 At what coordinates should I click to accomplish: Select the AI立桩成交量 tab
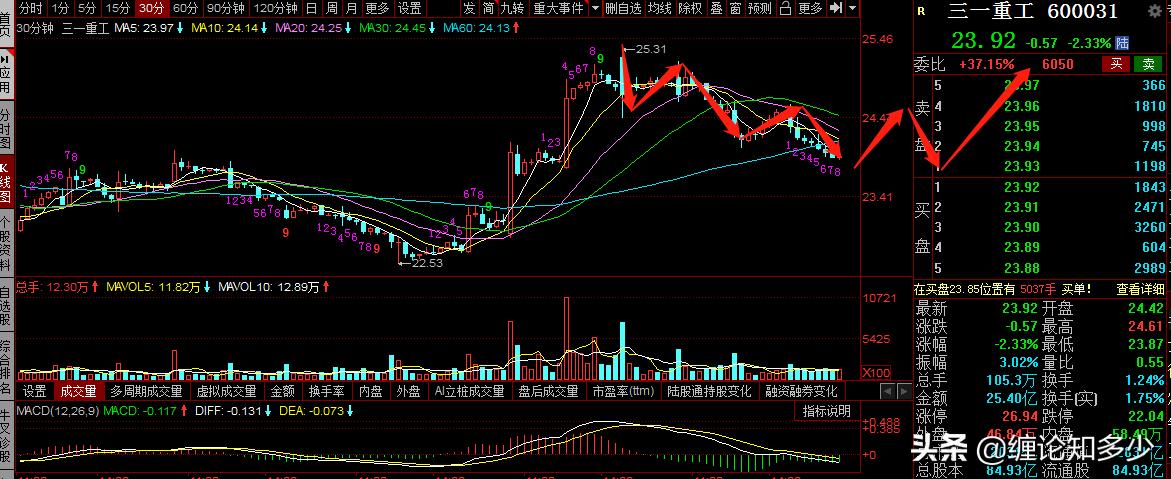(x=470, y=391)
